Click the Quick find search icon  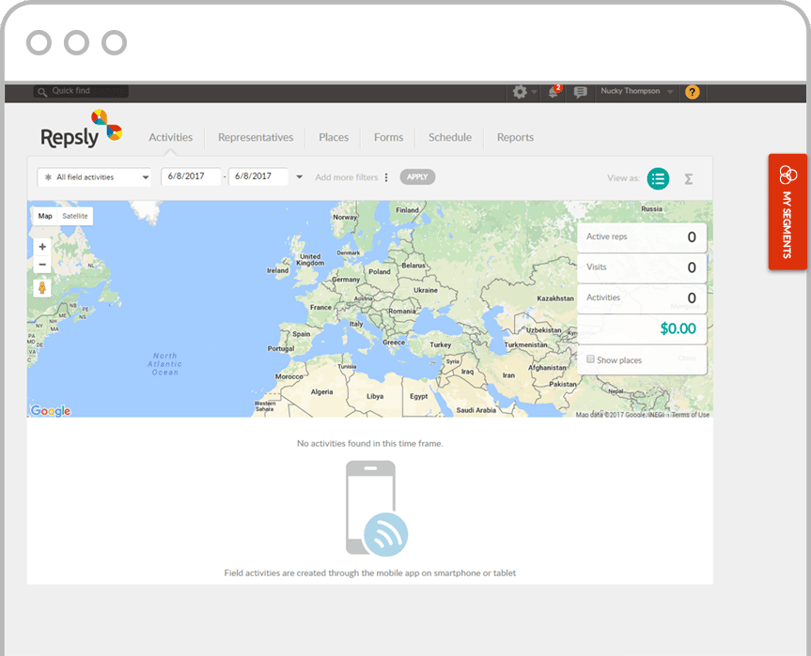pyautogui.click(x=42, y=92)
